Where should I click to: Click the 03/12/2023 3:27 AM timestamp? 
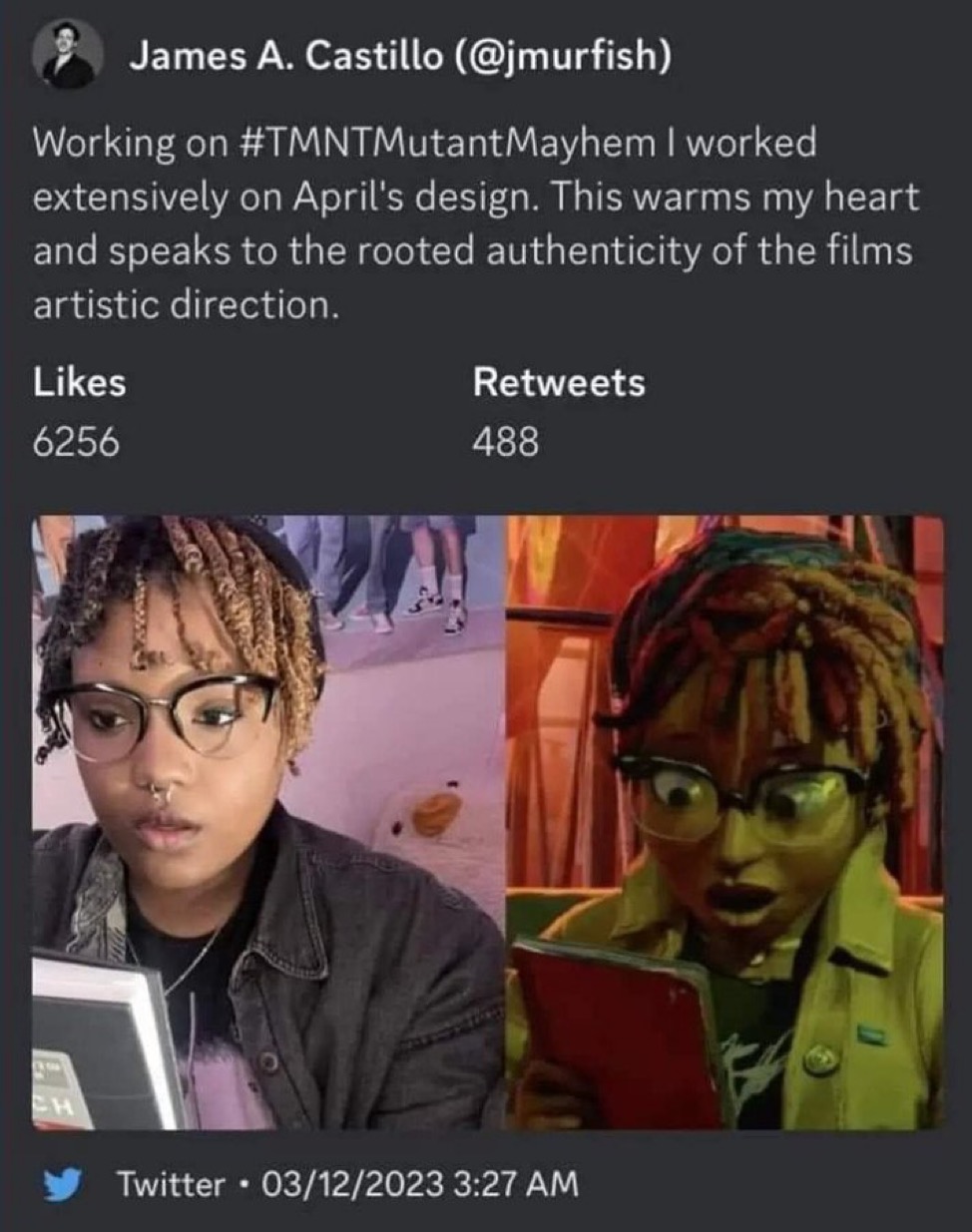pos(419,1184)
